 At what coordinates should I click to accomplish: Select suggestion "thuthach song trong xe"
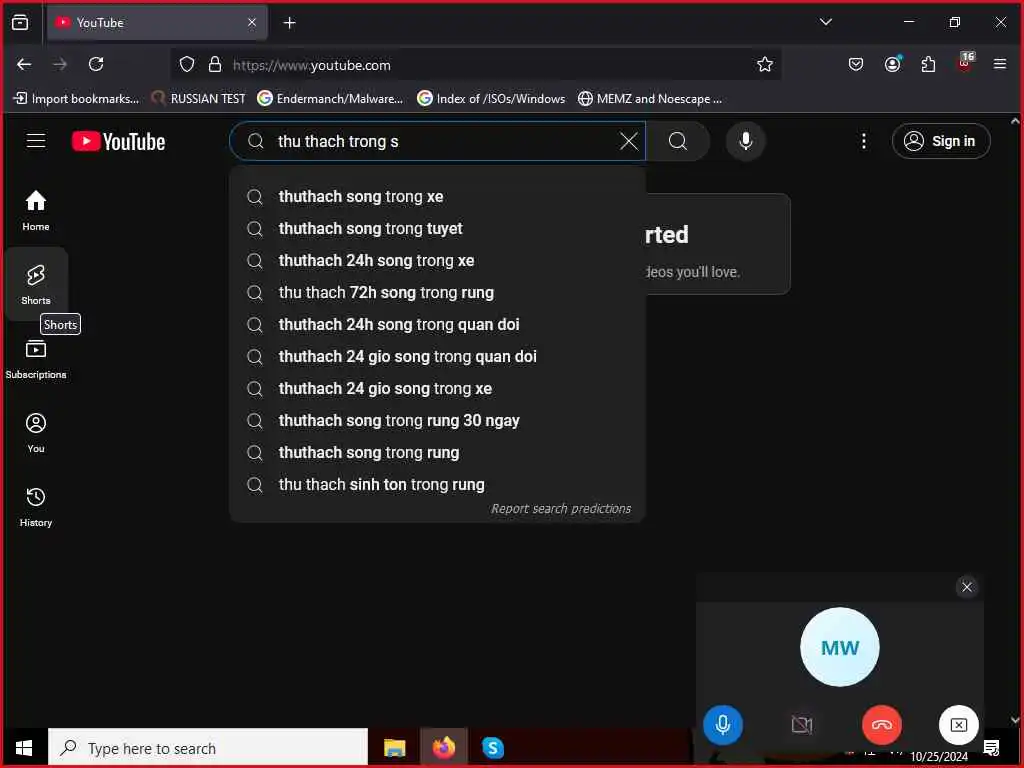[437, 197]
